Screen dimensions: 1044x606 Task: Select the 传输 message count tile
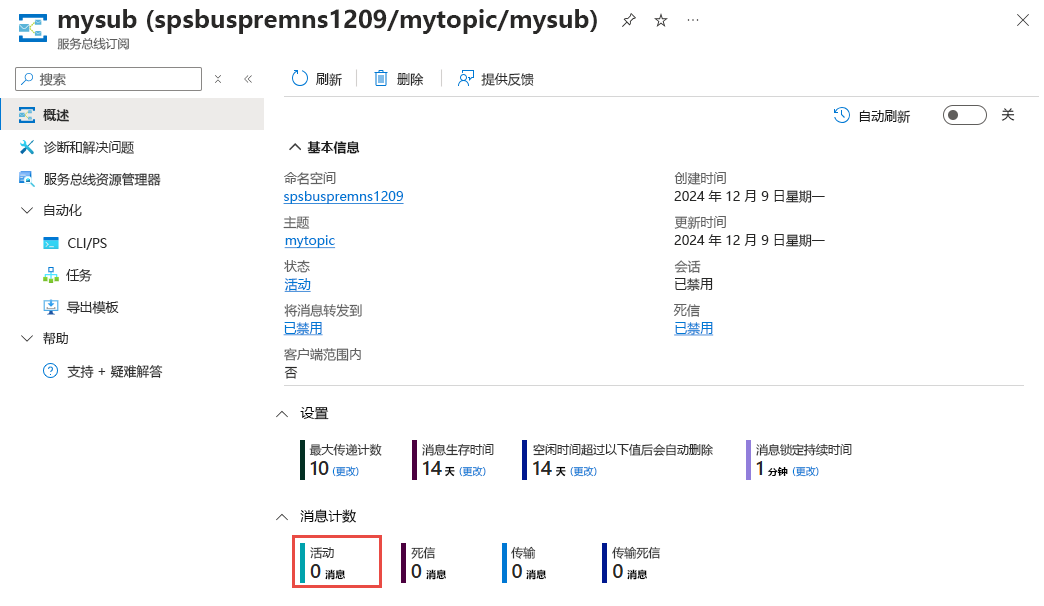(525, 563)
